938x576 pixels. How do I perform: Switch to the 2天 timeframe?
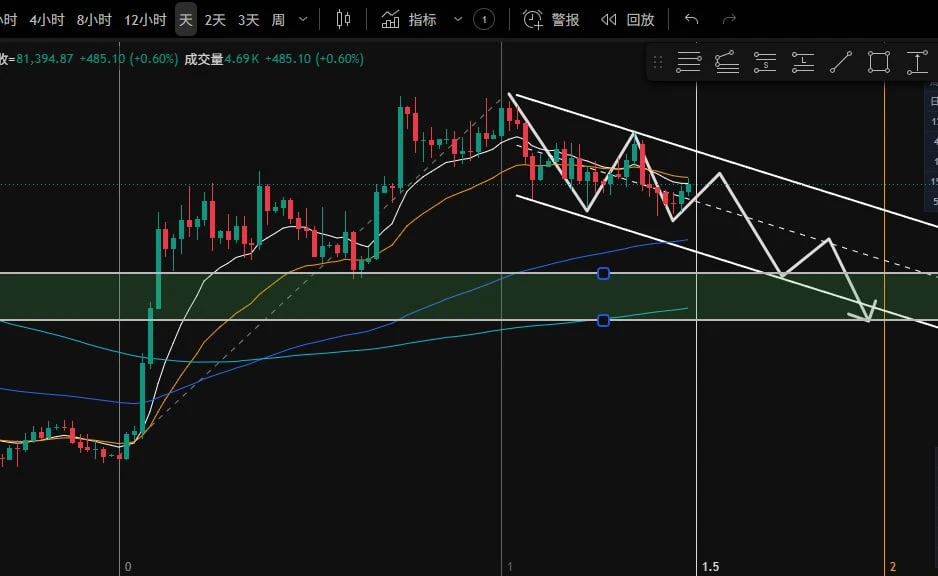point(215,20)
